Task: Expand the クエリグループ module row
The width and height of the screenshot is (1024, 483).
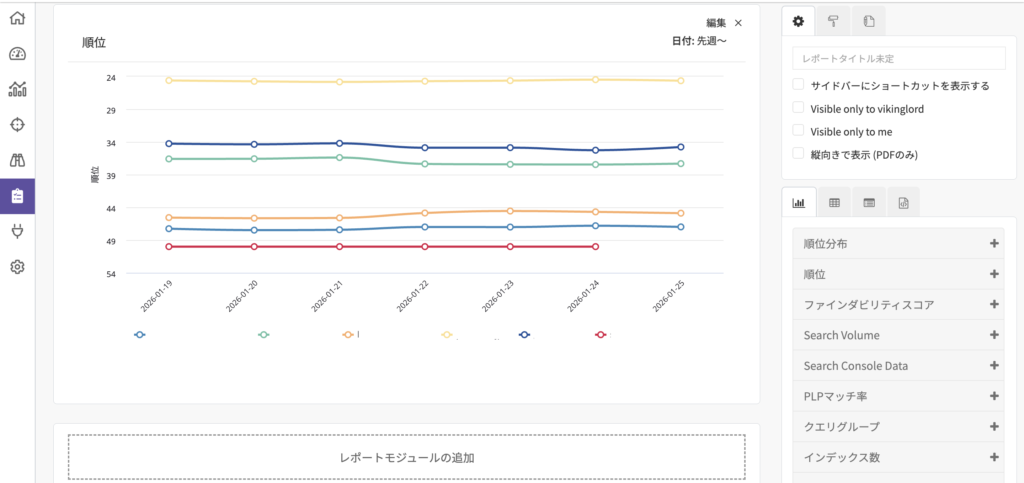Action: tap(994, 427)
